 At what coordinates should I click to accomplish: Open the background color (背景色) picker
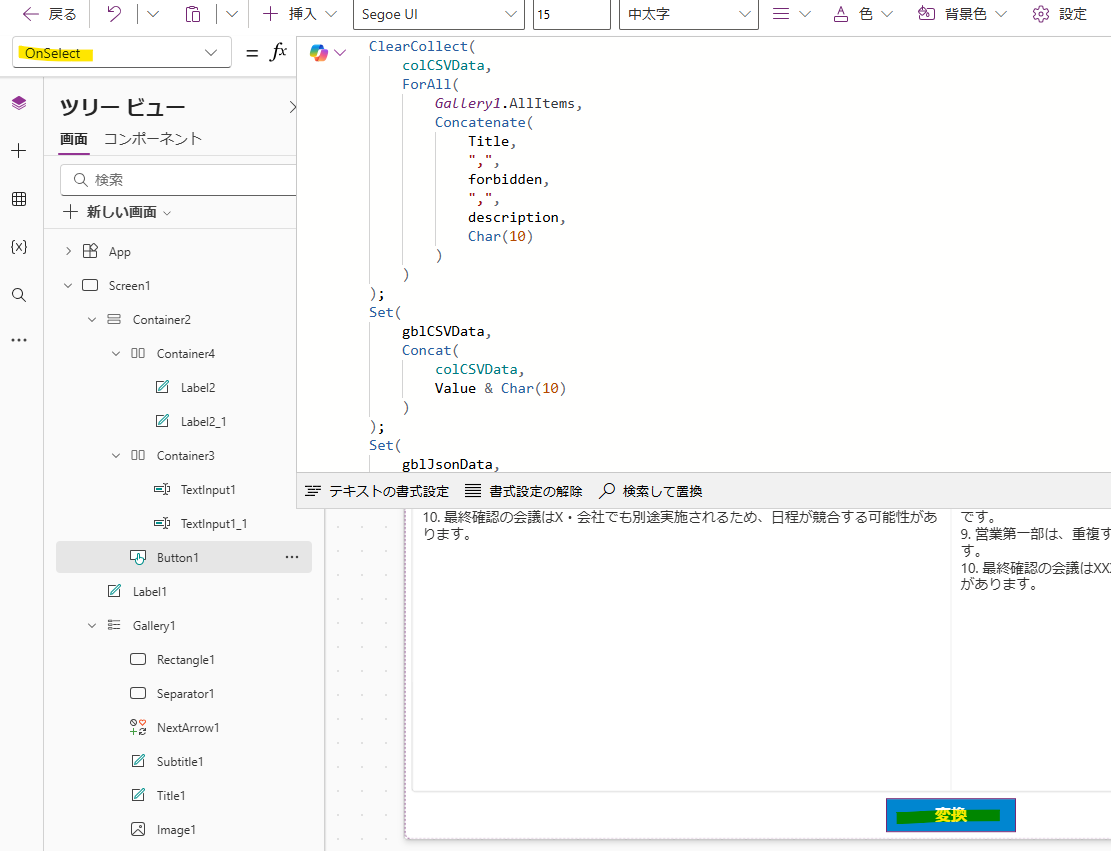962,14
